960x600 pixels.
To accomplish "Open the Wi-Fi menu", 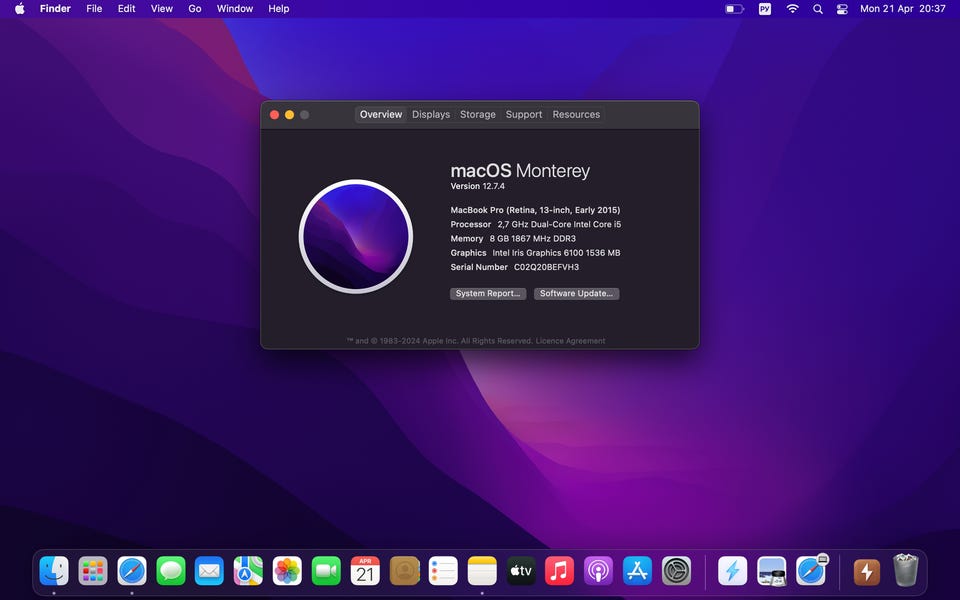I will [792, 9].
